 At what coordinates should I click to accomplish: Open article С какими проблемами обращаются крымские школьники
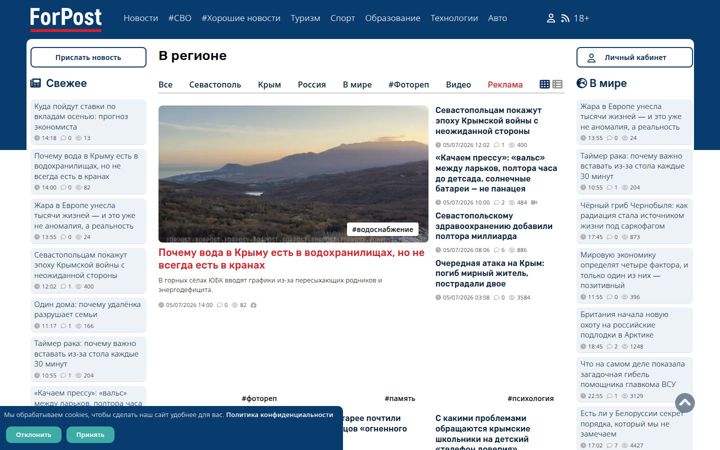(483, 433)
